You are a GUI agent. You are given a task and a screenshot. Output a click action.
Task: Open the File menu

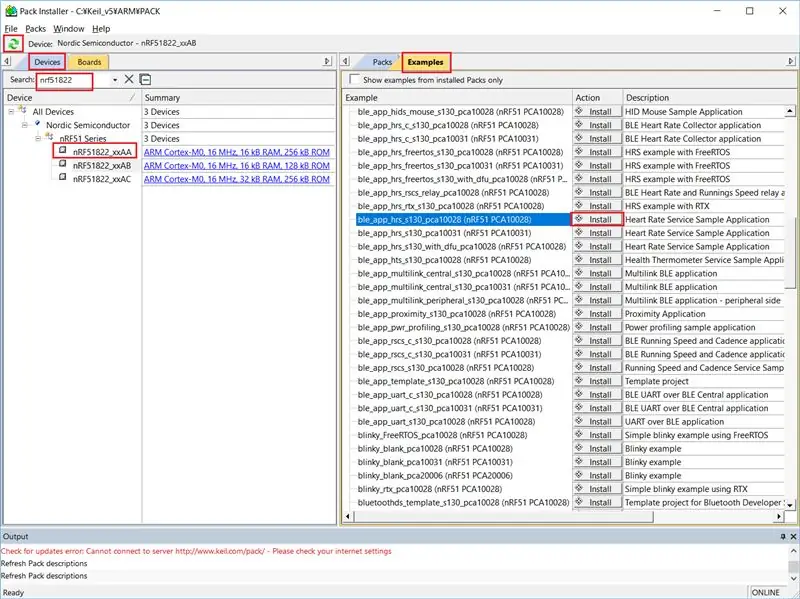(11, 29)
